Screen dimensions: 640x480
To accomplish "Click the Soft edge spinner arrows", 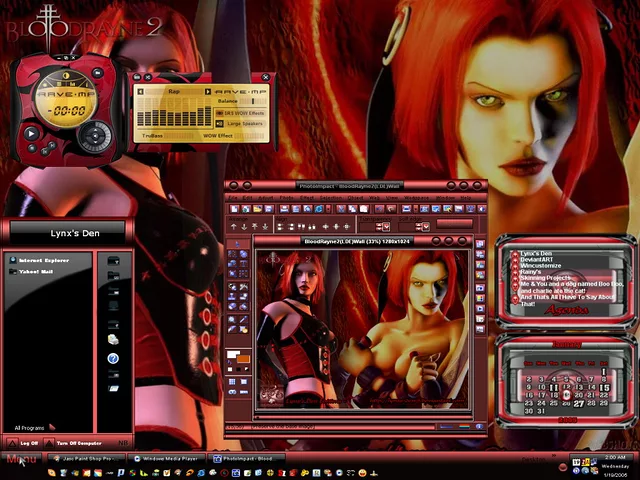I will 418,227.
